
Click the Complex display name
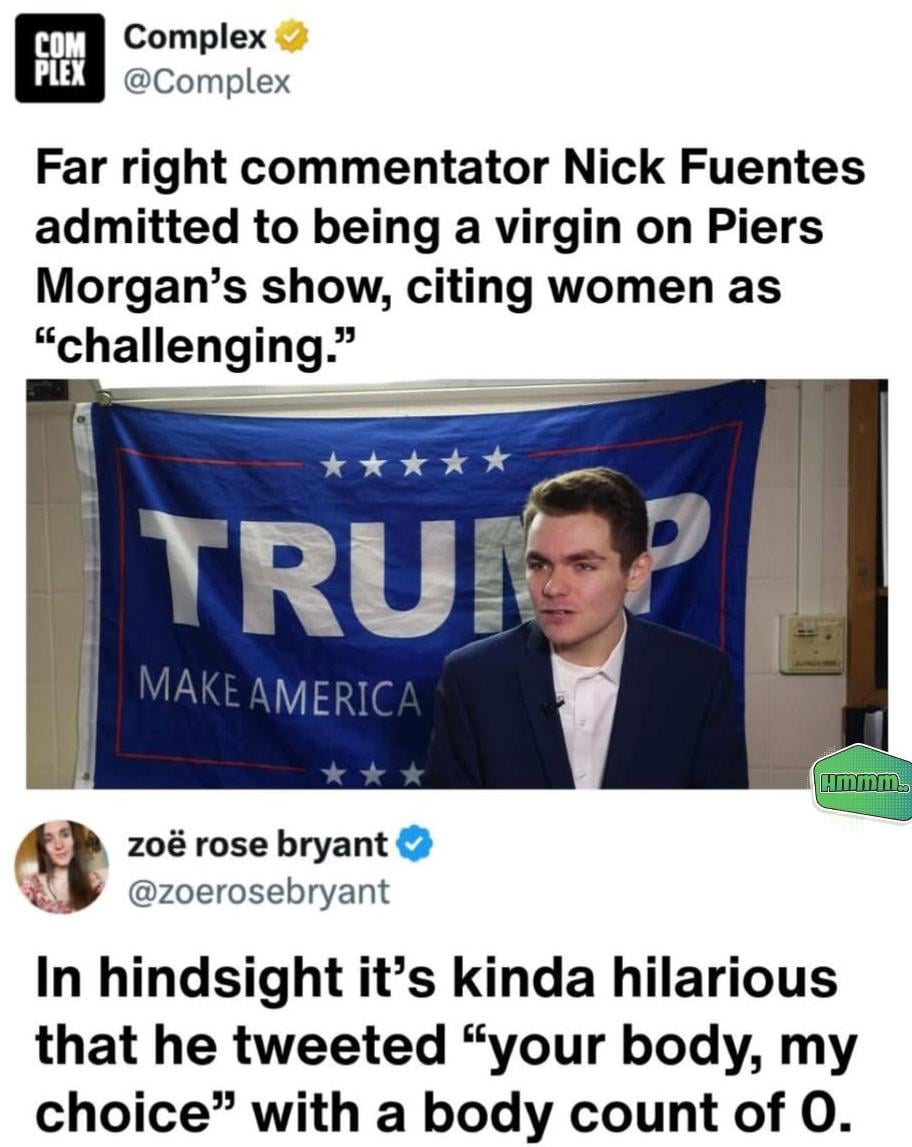pos(195,37)
